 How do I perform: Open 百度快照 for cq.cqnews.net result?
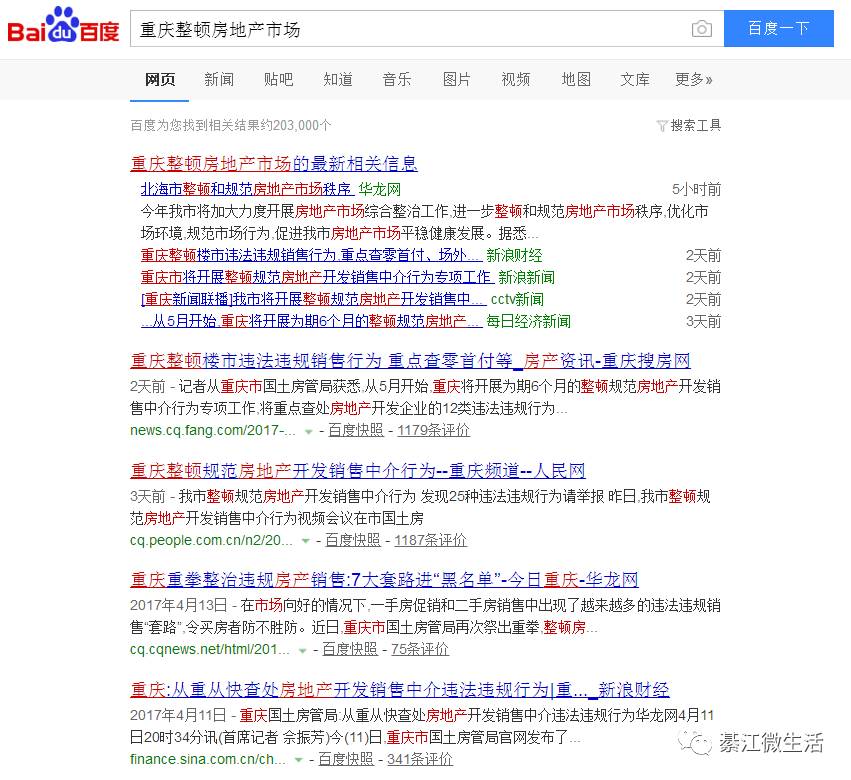350,649
